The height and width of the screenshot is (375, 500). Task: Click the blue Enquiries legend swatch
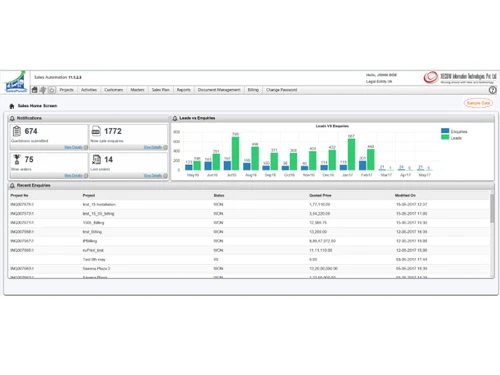pos(445,131)
